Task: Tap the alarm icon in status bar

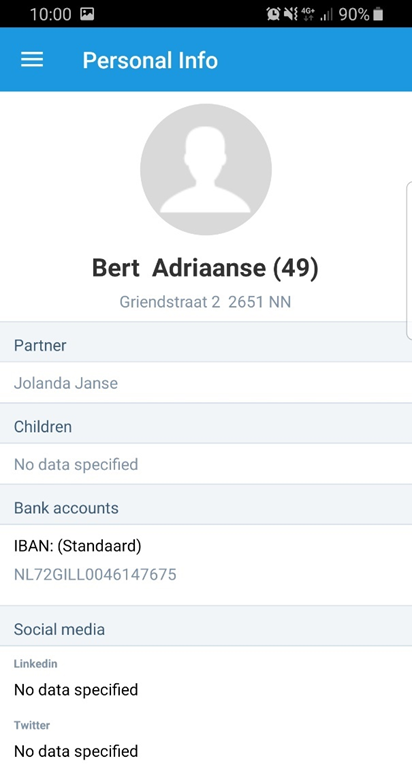Action: pyautogui.click(x=273, y=14)
